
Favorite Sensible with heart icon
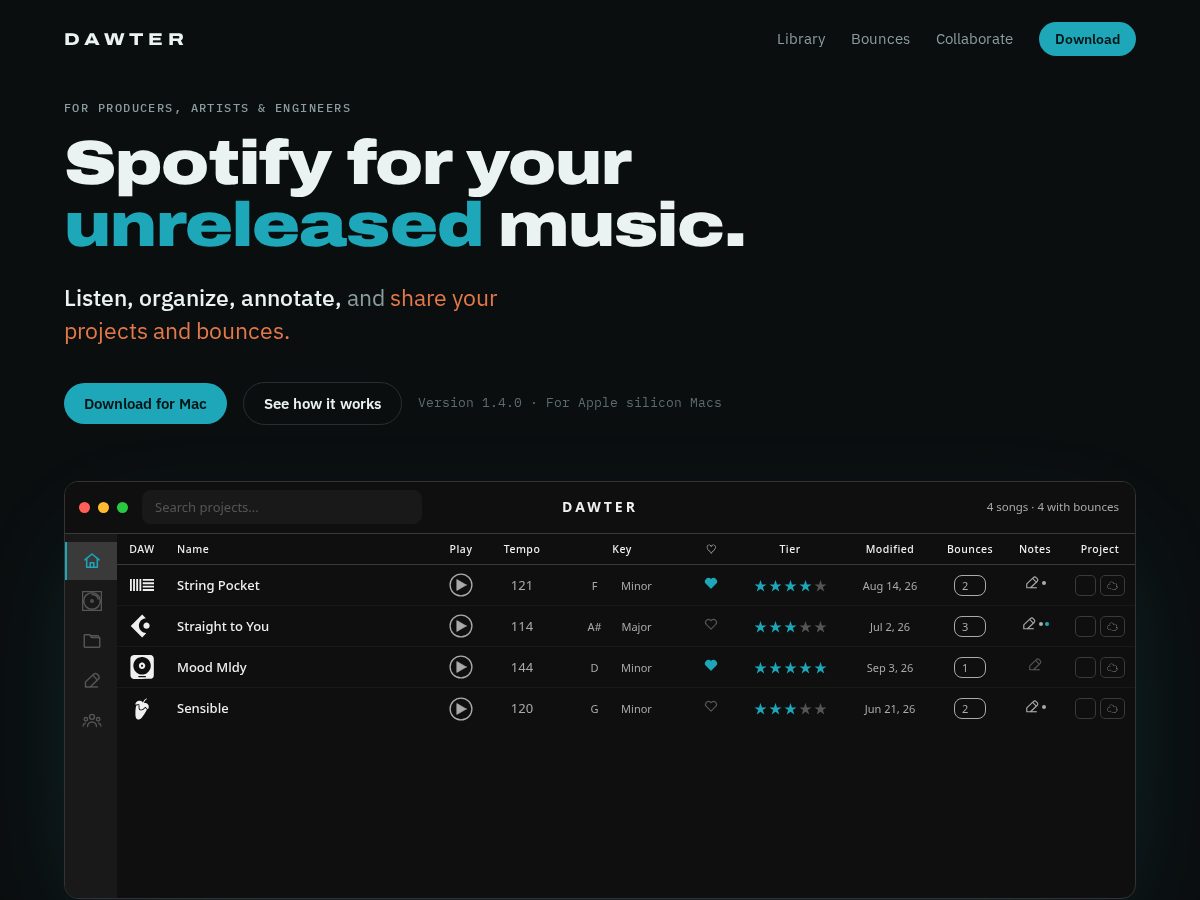[x=711, y=706]
